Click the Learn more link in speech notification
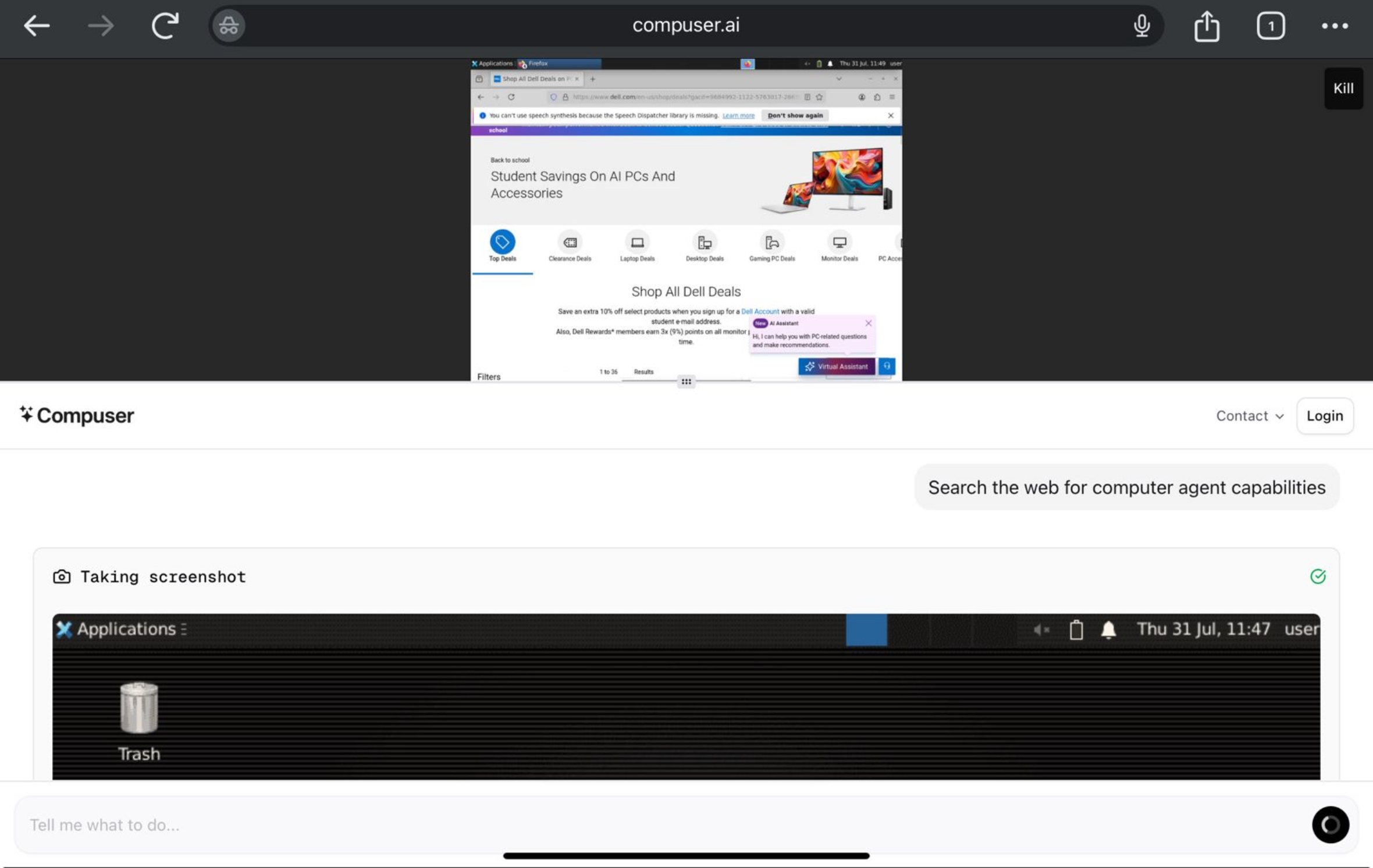 tap(738, 115)
